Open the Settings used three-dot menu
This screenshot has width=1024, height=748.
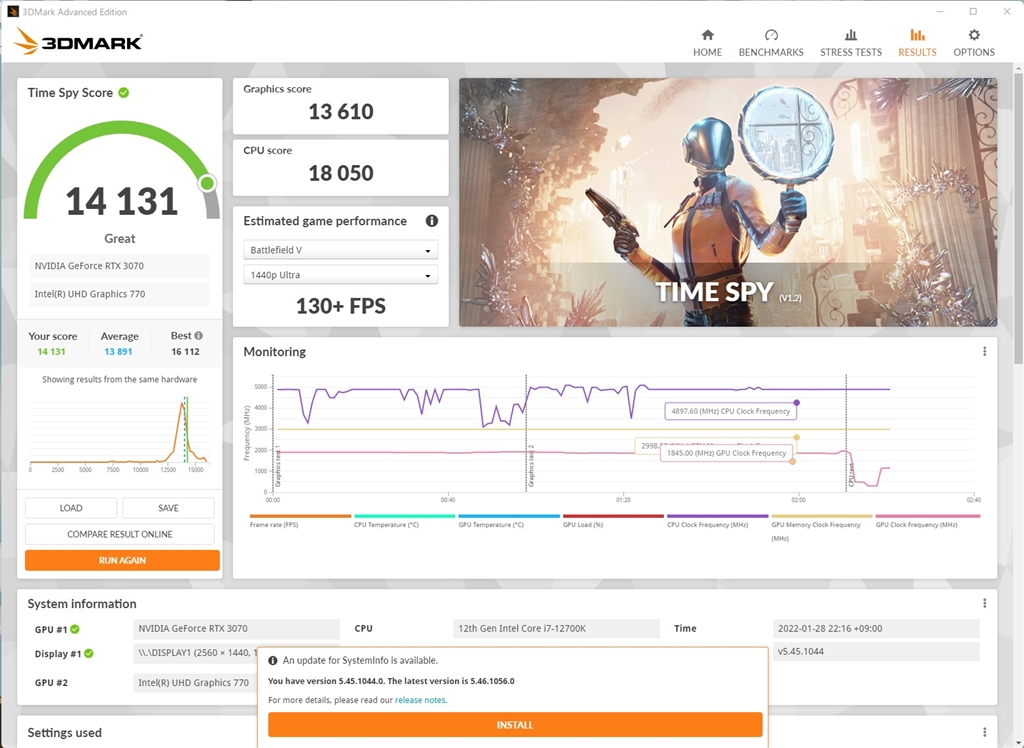[984, 732]
